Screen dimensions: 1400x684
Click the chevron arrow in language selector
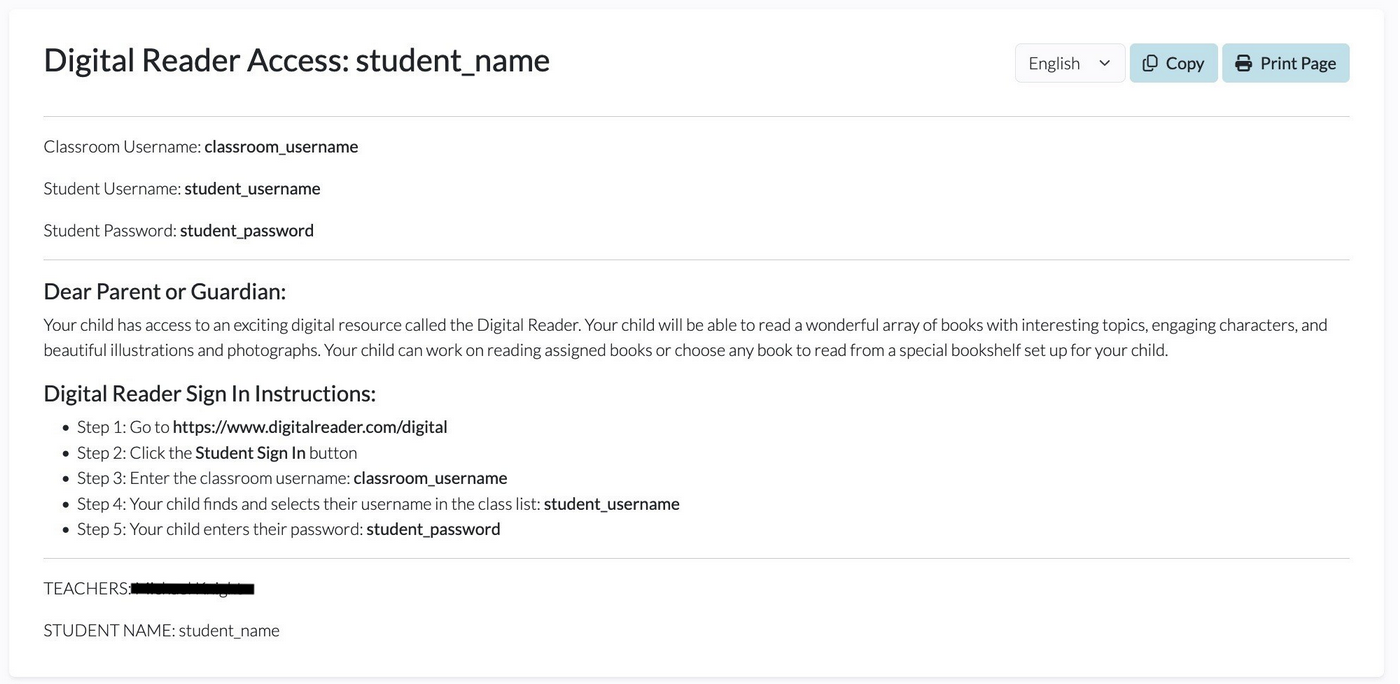point(1105,63)
